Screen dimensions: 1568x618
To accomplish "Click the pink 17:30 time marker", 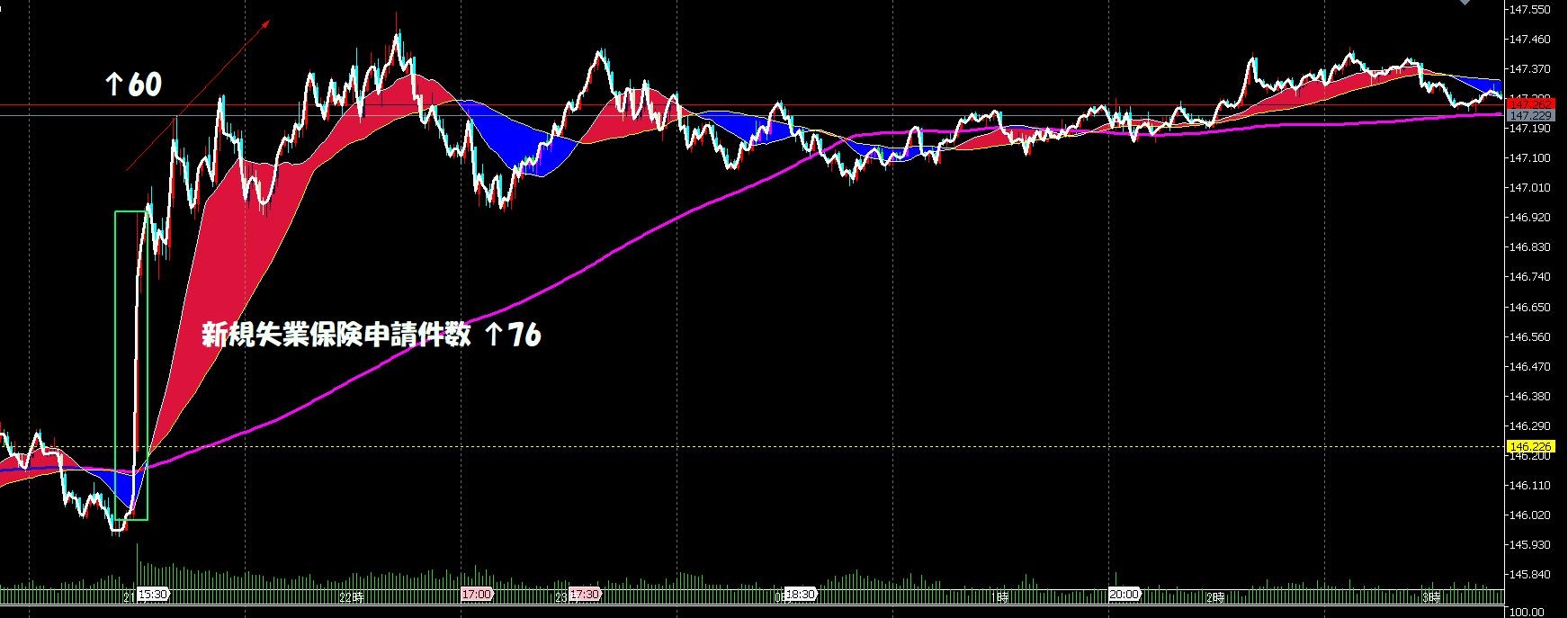I will tap(584, 595).
